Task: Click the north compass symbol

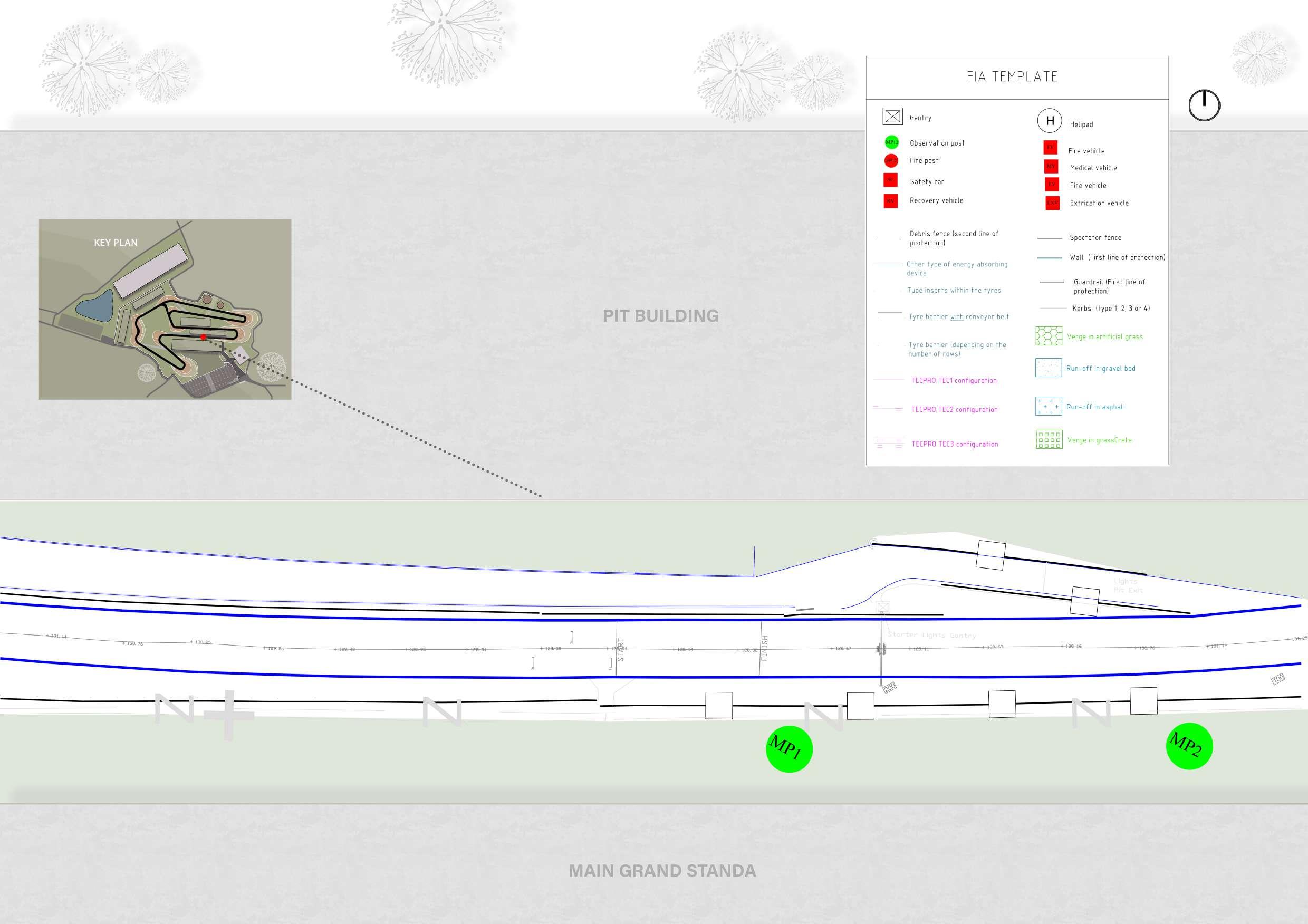Action: click(x=1204, y=105)
